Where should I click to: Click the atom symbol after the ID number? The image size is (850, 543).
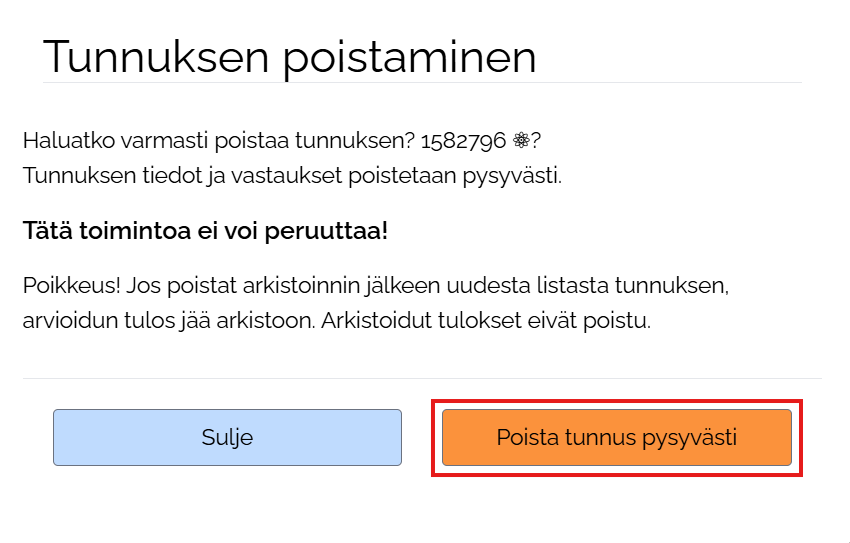[521, 141]
